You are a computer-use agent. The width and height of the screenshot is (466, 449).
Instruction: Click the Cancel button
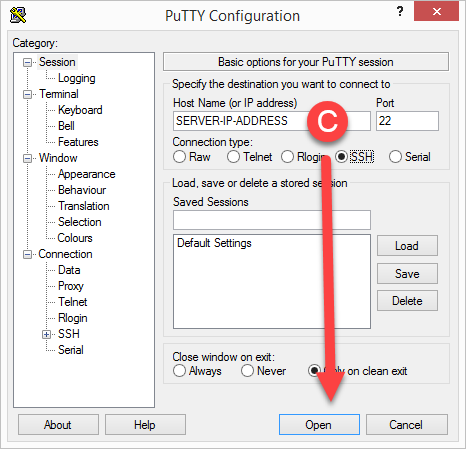[x=407, y=425]
